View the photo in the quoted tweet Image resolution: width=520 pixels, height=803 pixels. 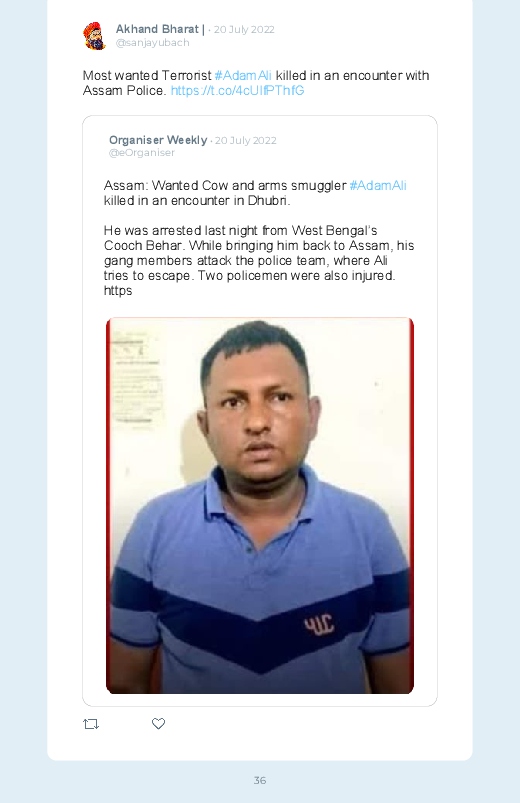(x=260, y=505)
